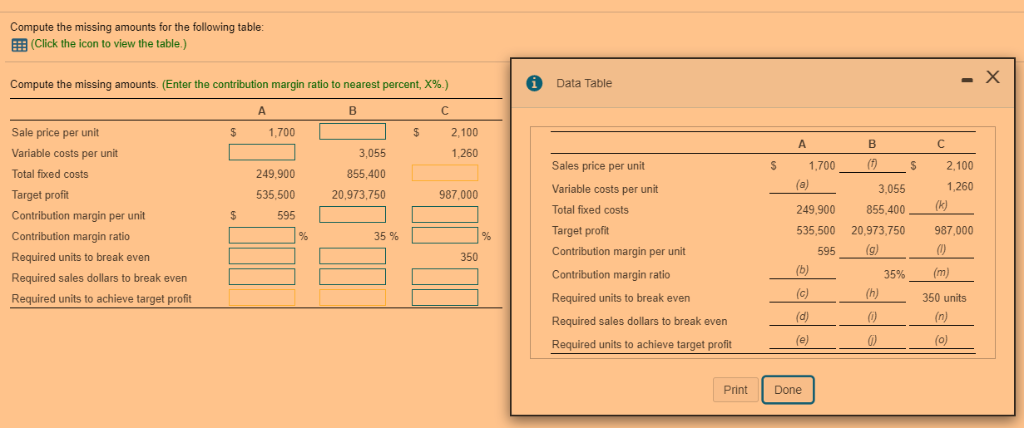Click the '350 units' value in Data Table
1024x428 pixels.
click(944, 298)
